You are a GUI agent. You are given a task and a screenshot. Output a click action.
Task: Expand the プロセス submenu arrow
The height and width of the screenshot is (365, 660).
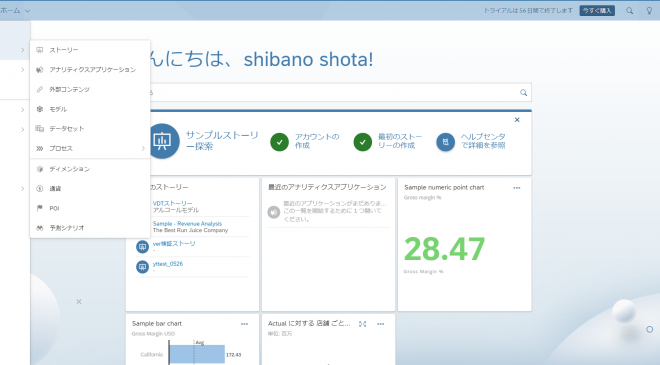[x=143, y=148]
